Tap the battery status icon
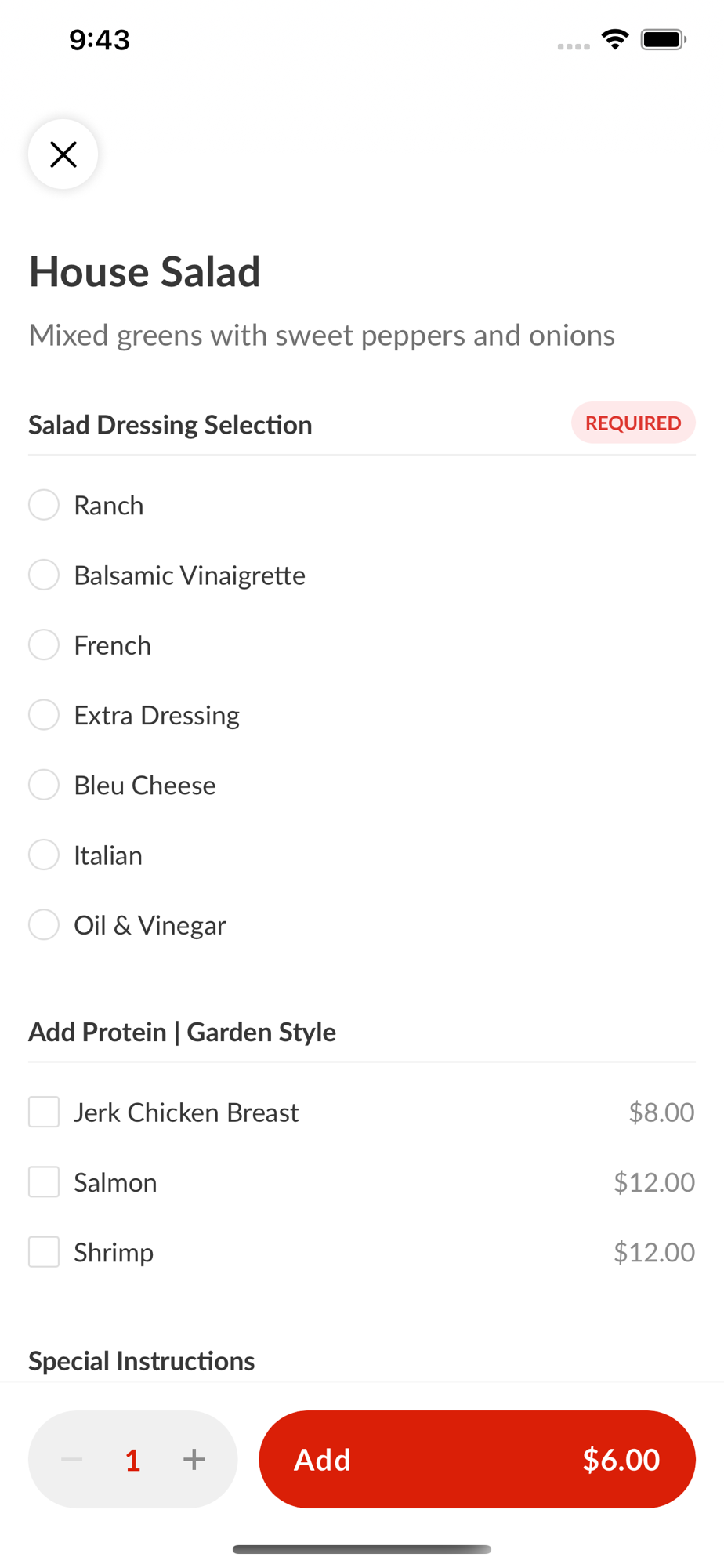The width and height of the screenshot is (724, 1568). pos(664,39)
